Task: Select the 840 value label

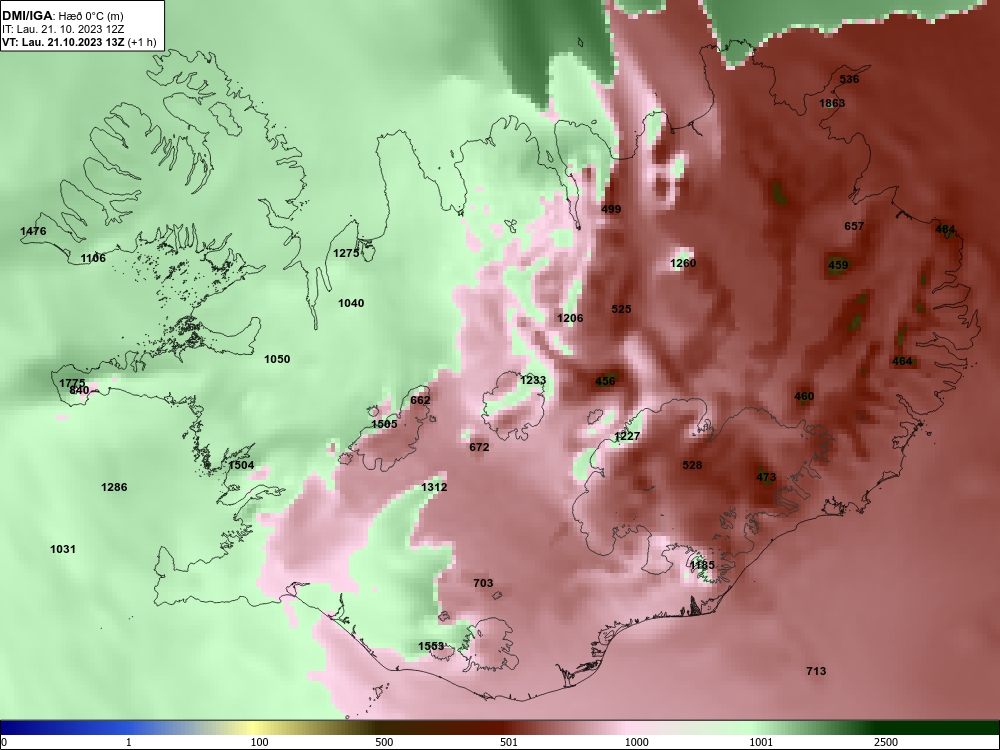Action: click(x=79, y=390)
